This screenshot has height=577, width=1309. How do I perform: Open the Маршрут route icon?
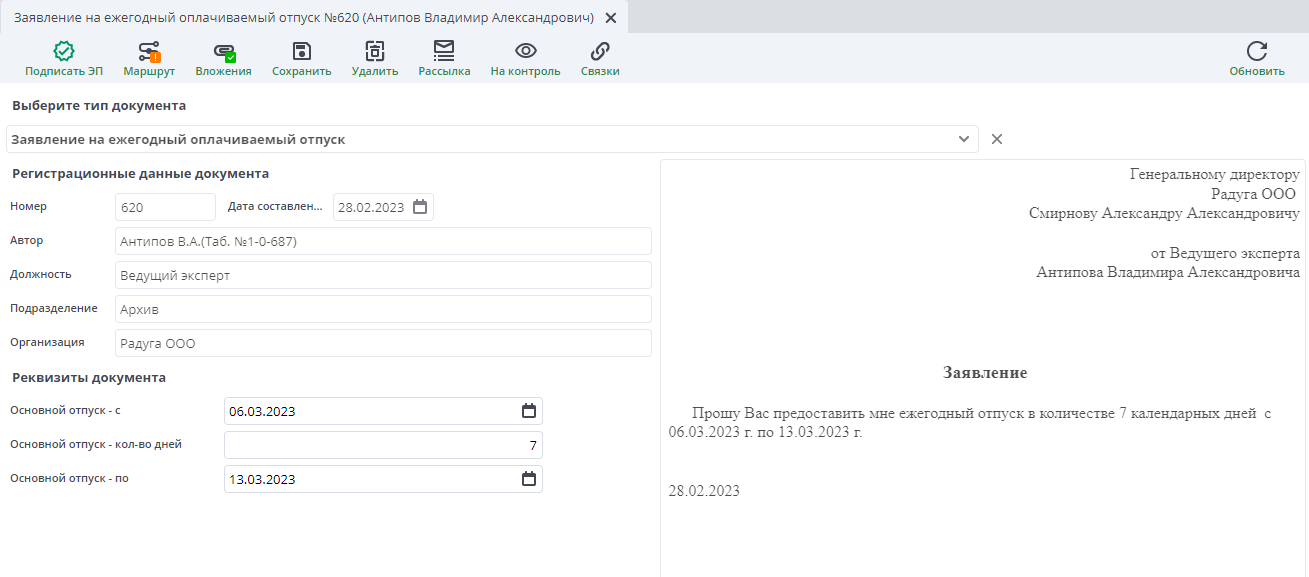tap(149, 51)
